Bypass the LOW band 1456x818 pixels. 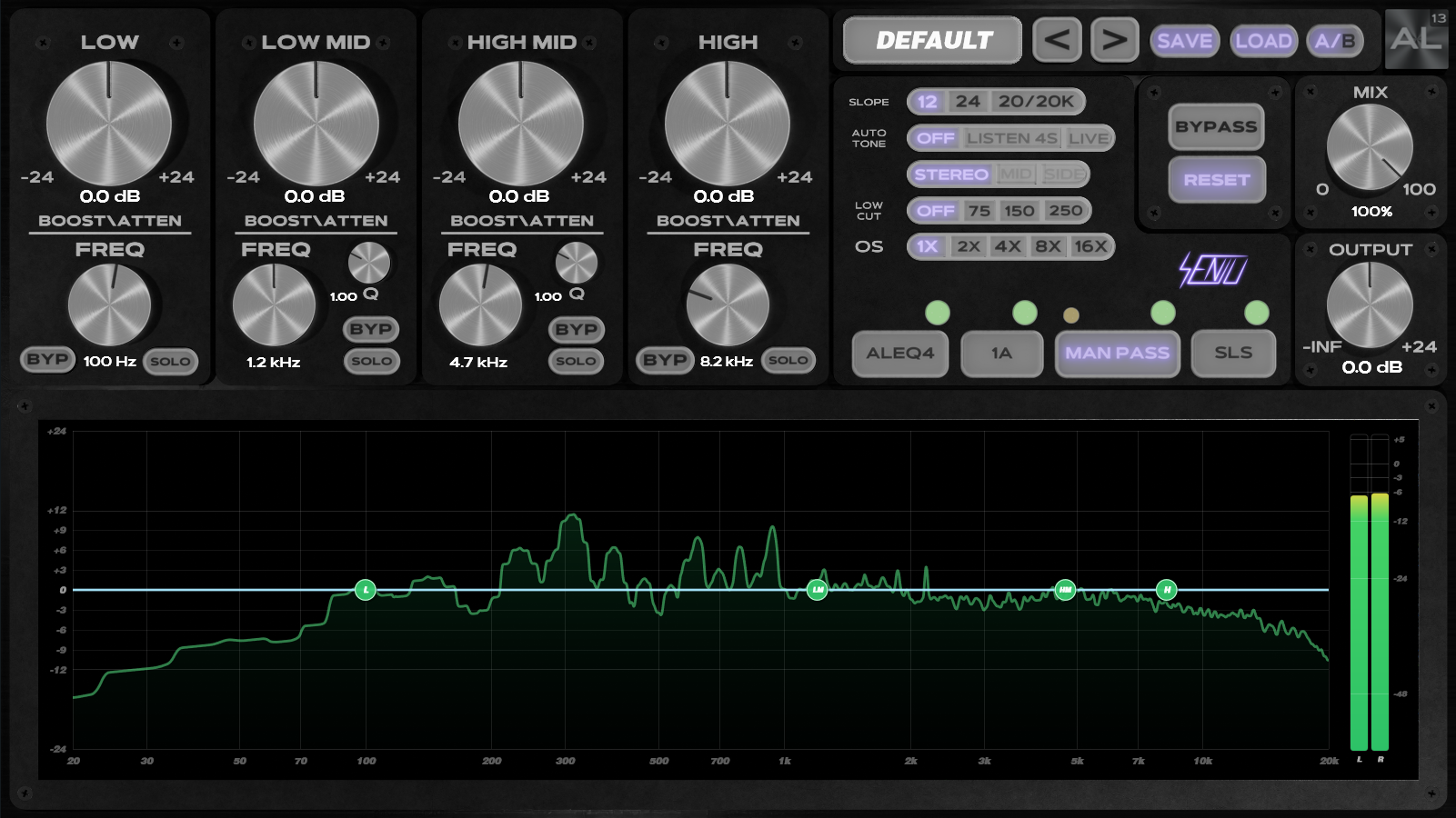coord(47,360)
